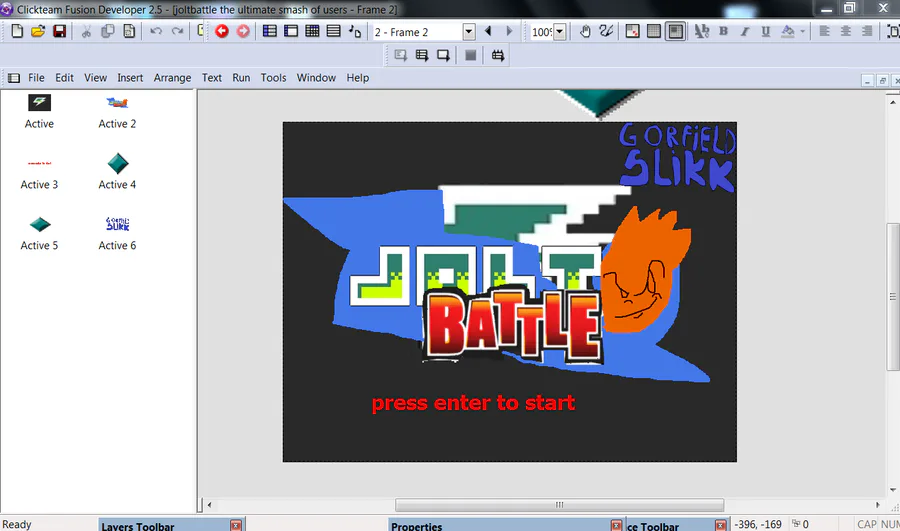This screenshot has width=900, height=531.
Task: Open the Tools menu
Action: [273, 77]
